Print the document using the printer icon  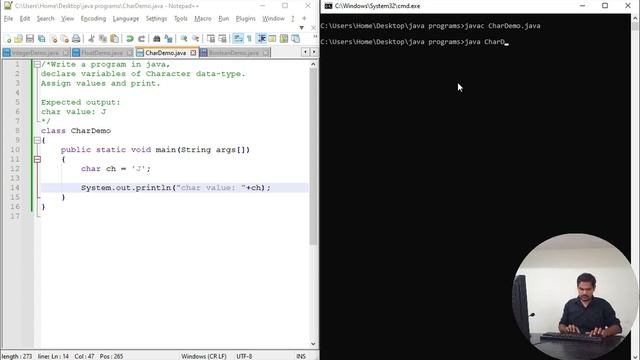[x=76, y=39]
